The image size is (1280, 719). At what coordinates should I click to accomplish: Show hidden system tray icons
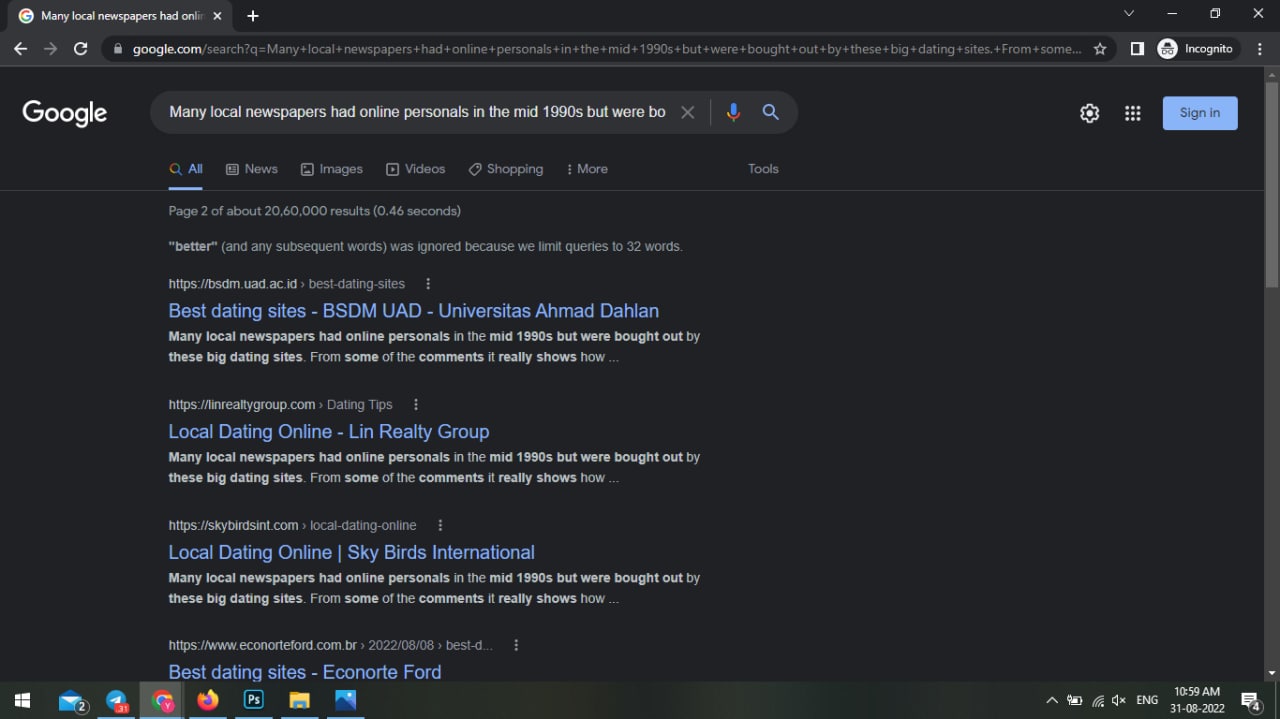point(1051,700)
